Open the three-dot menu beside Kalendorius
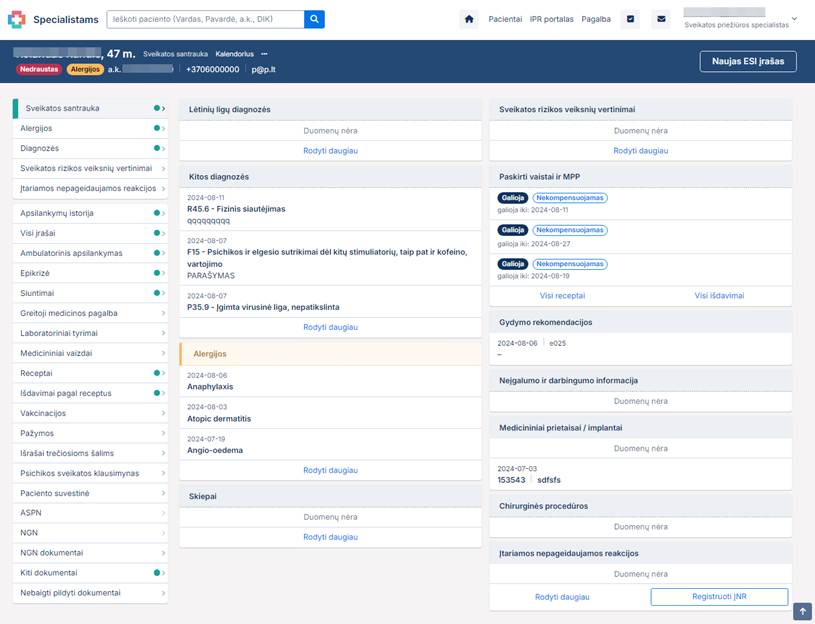 click(265, 54)
